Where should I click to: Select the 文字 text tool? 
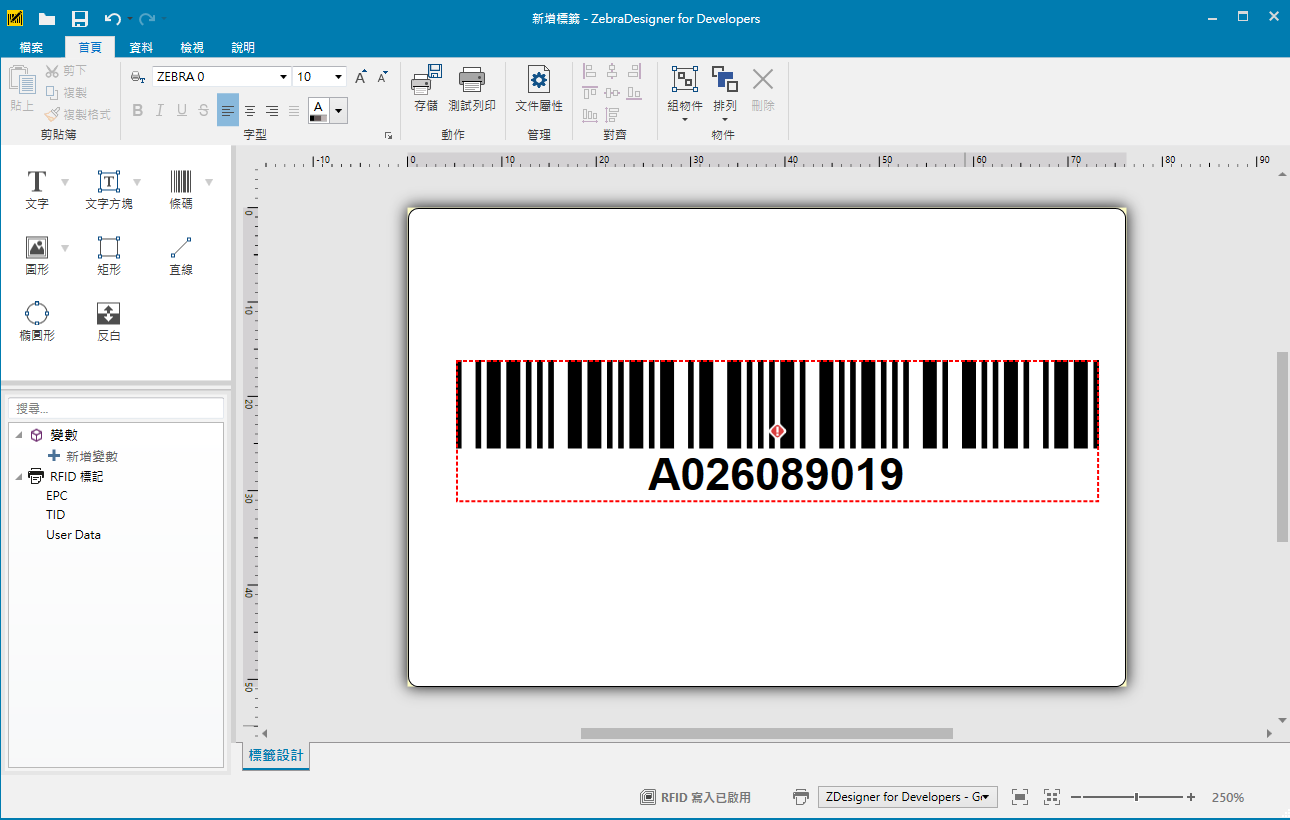pos(37,189)
